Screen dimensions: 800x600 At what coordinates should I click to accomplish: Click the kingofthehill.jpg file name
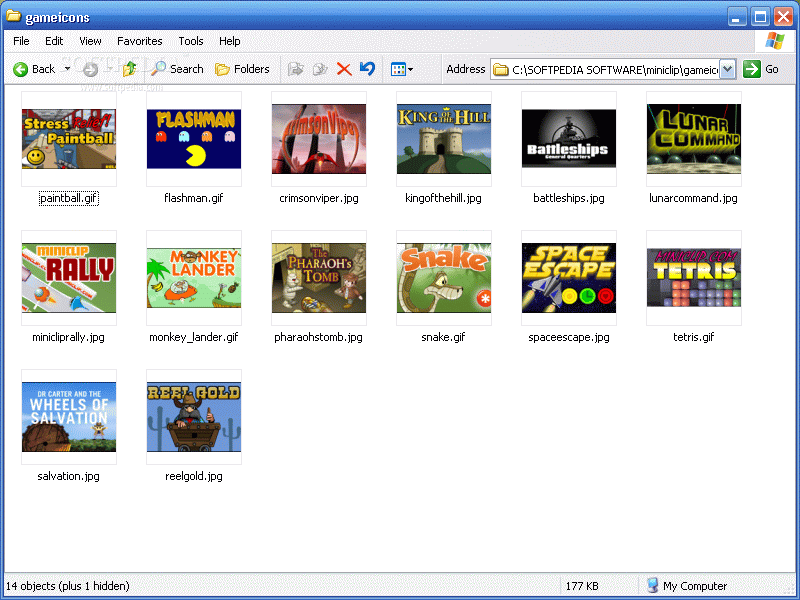click(443, 198)
